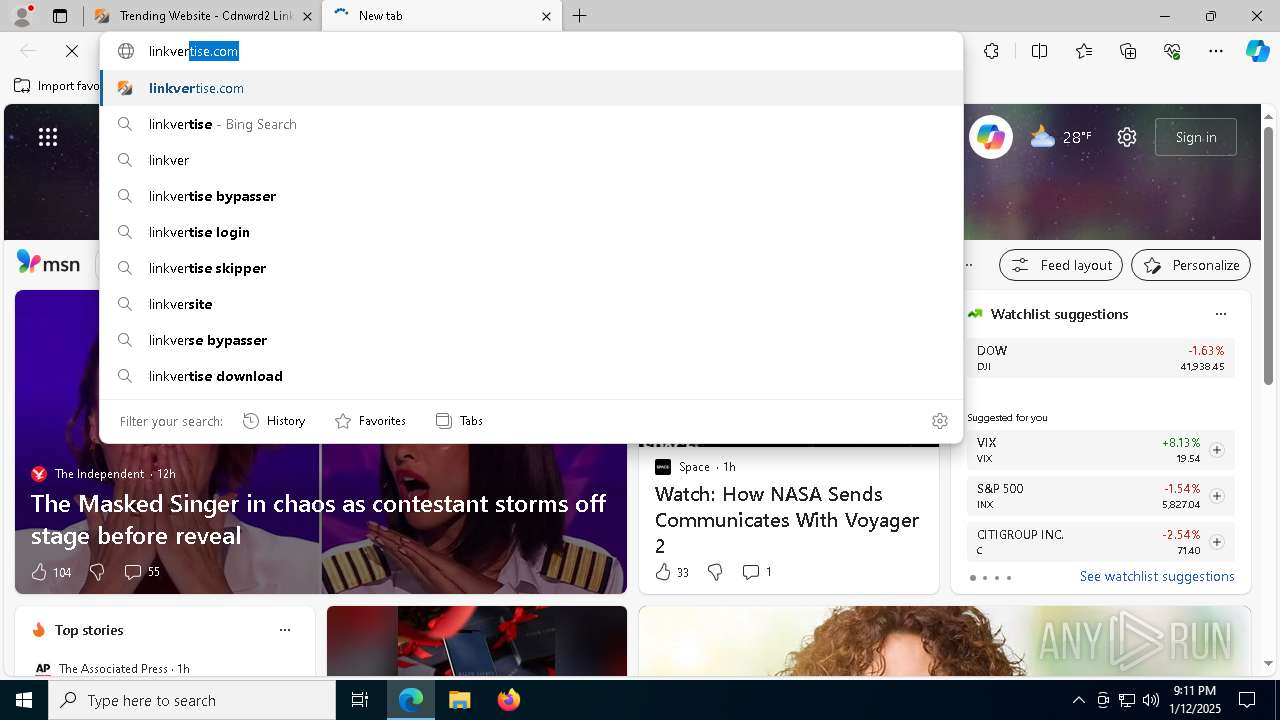Screen dimensions: 1280x720
Task: Show the weather 28°F widget
Action: 1061,137
